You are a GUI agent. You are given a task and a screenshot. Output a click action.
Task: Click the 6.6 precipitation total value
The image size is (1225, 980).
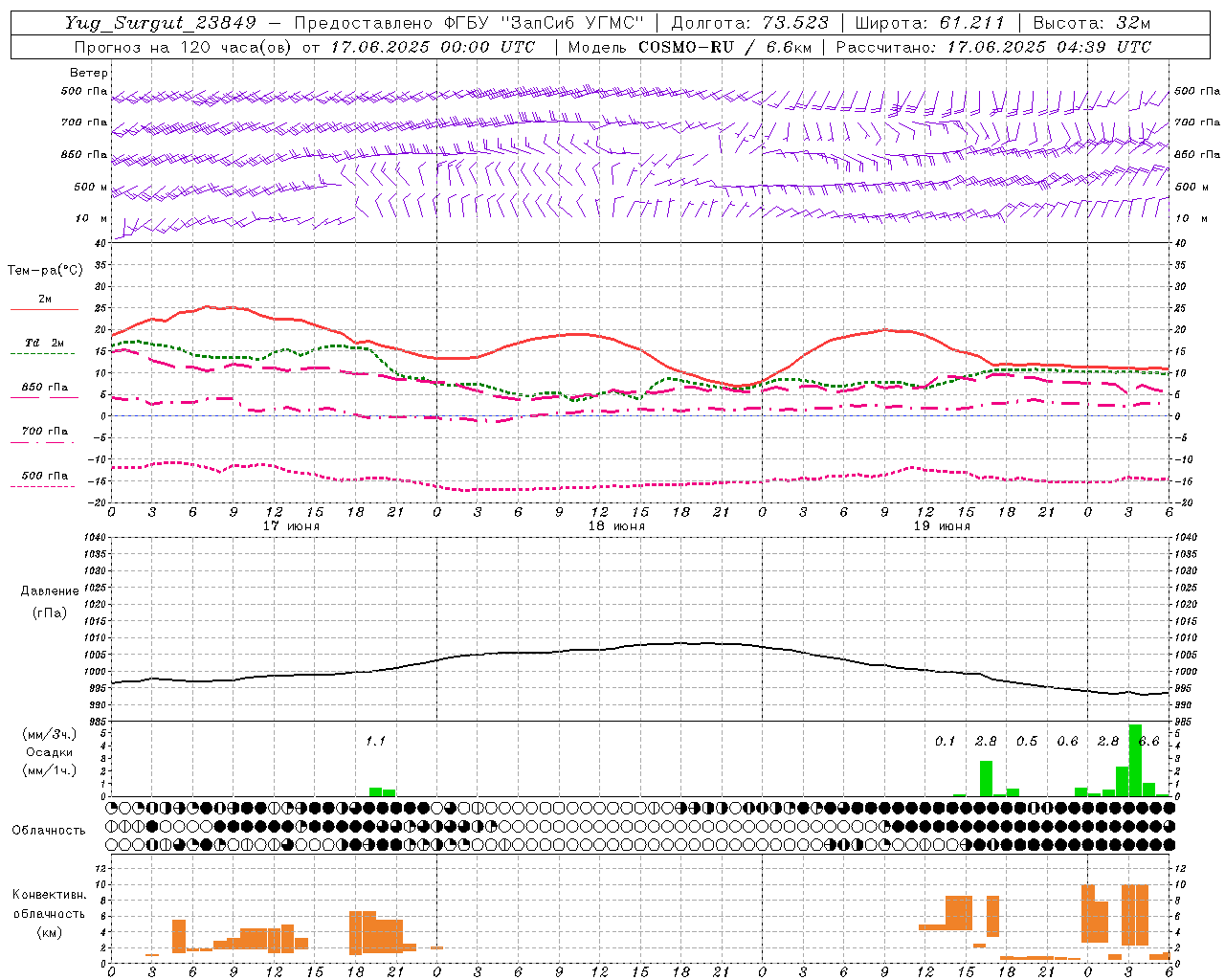click(1150, 741)
